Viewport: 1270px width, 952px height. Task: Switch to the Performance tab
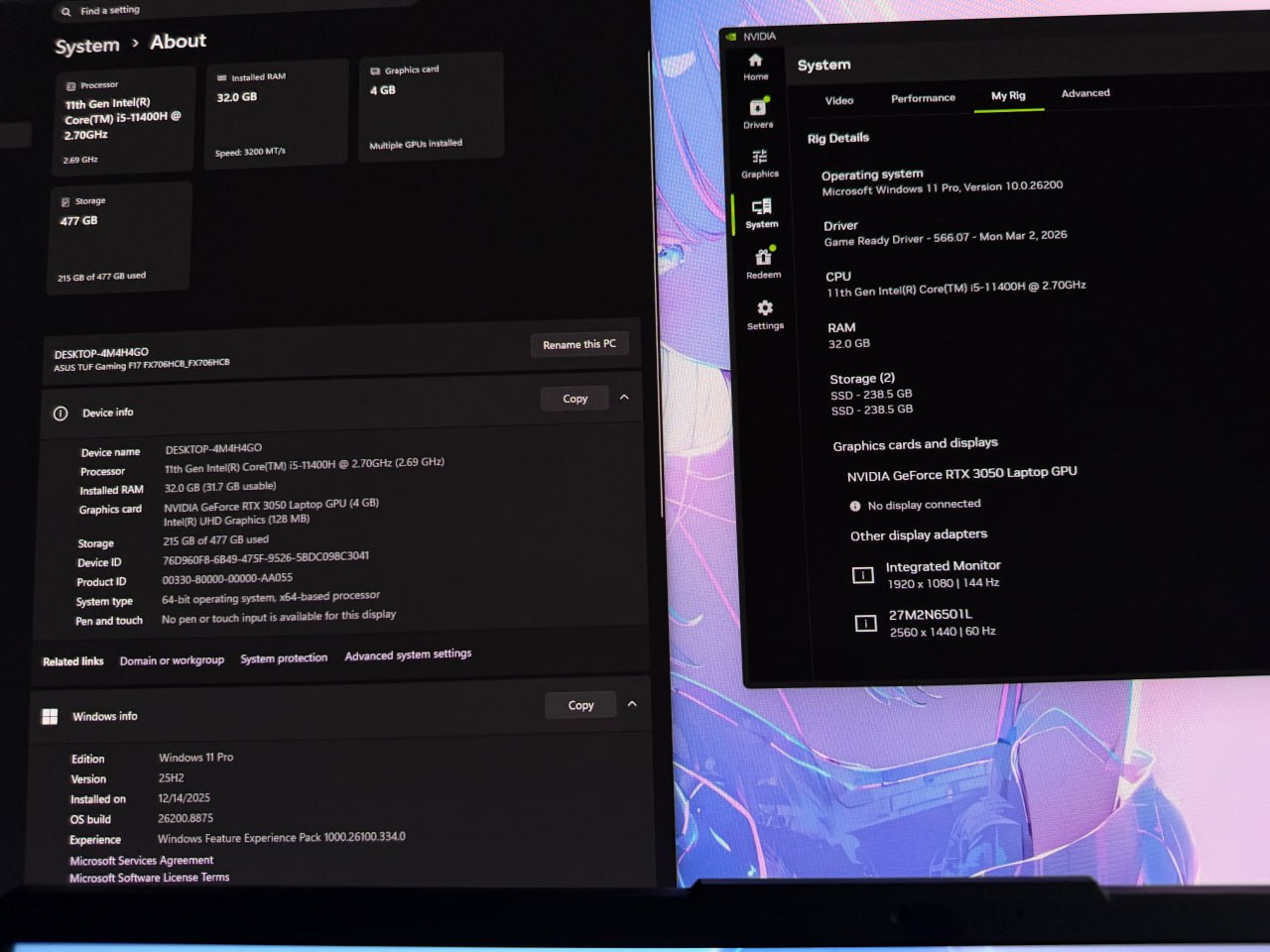coord(923,98)
